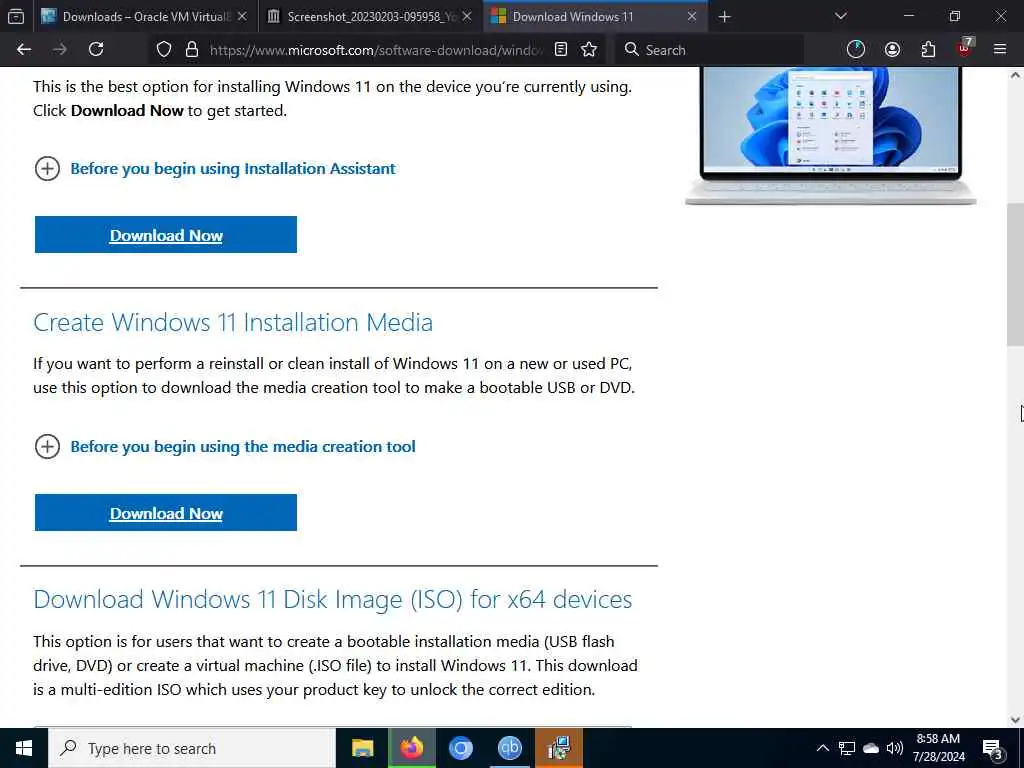
Task: Click the taskbar Type here to search box
Action: (192, 748)
